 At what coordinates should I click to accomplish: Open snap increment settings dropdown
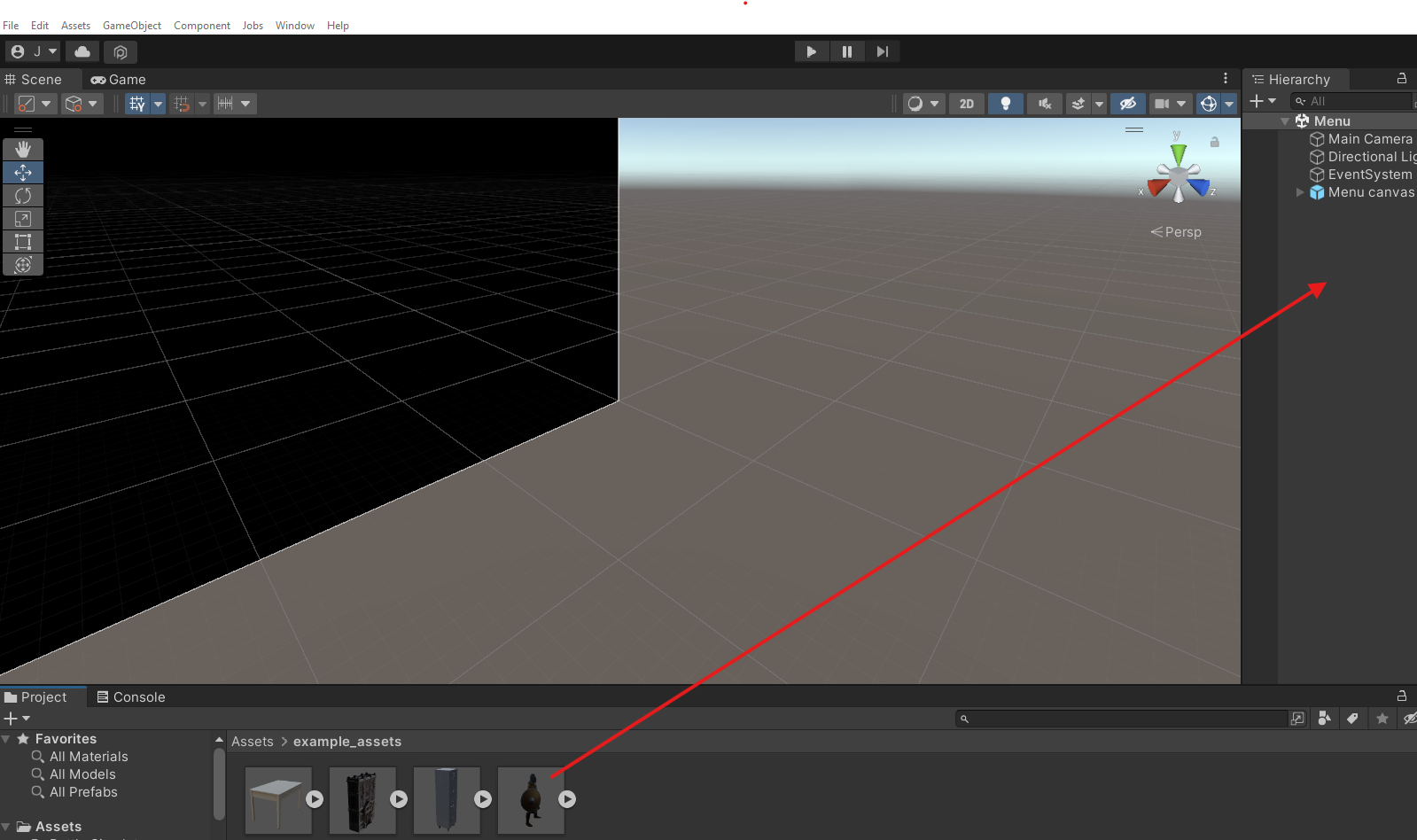click(245, 104)
